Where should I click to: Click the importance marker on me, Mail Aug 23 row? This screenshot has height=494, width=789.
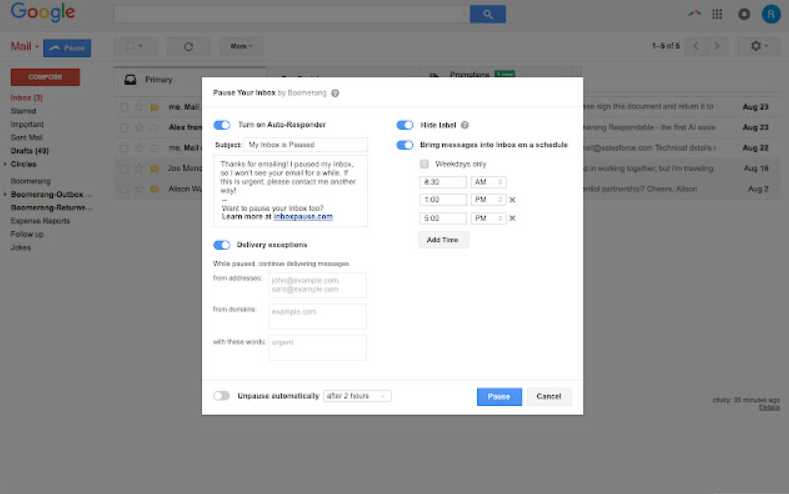[154, 107]
